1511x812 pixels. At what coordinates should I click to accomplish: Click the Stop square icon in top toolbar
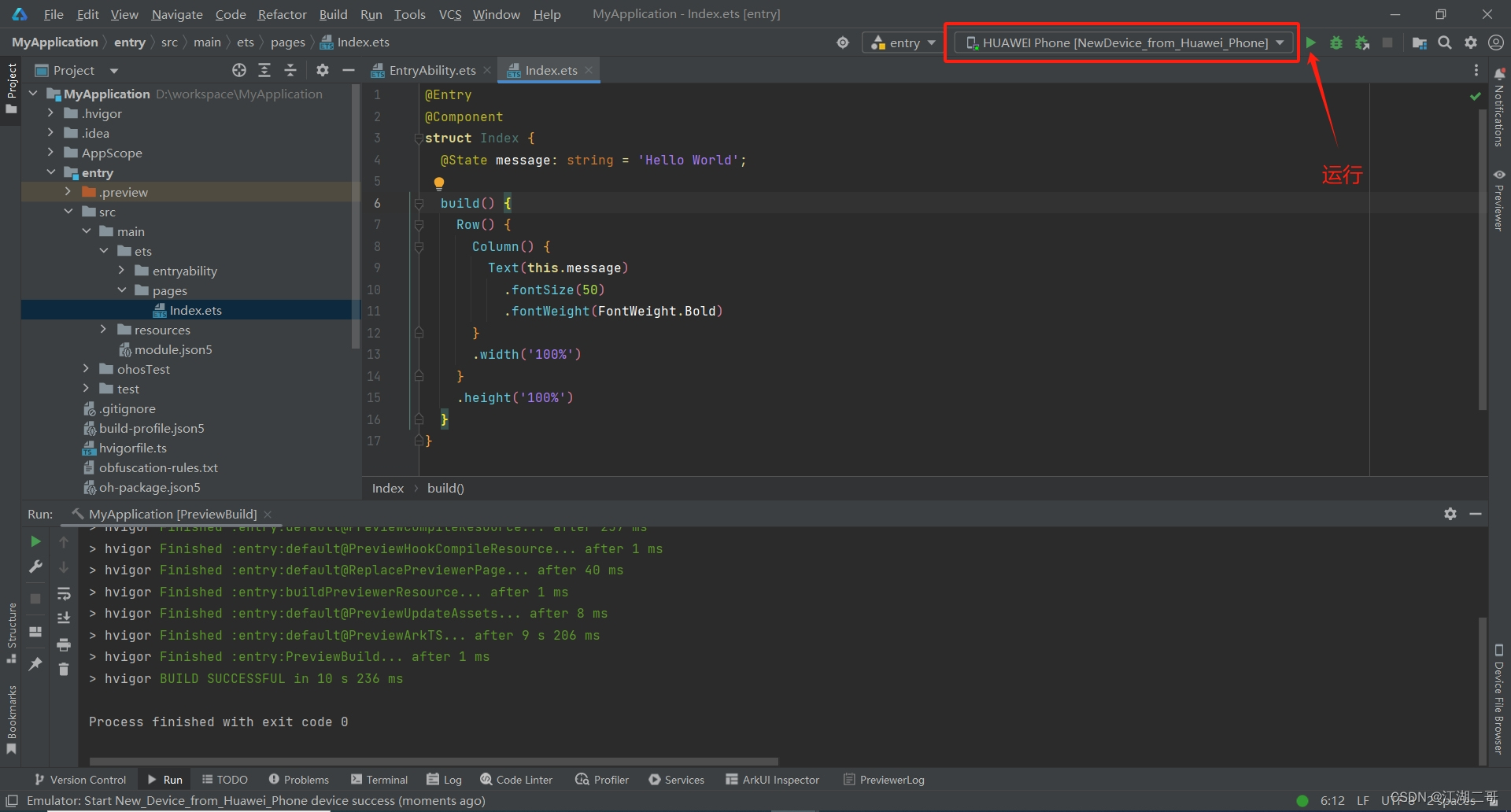(x=1387, y=42)
